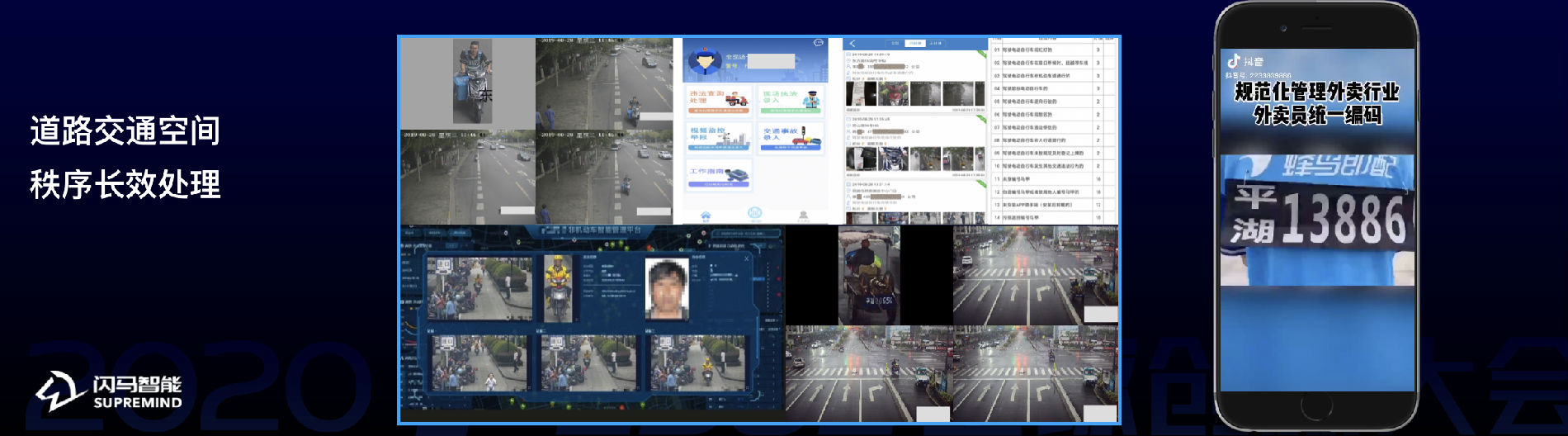The width and height of the screenshot is (1568, 436).
Task: Click the pixelated face photo in popup
Action: click(x=667, y=289)
